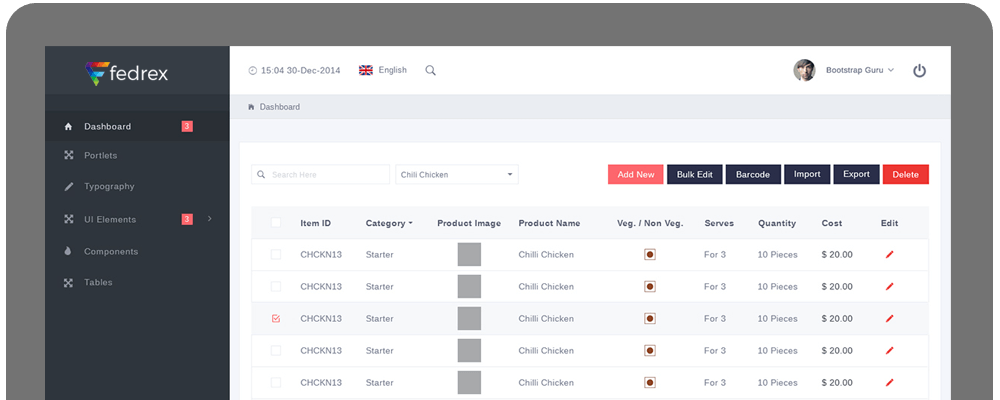The width and height of the screenshot is (1000, 400).
Task: Tick the fifth row's checkbox
Action: pyautogui.click(x=276, y=382)
